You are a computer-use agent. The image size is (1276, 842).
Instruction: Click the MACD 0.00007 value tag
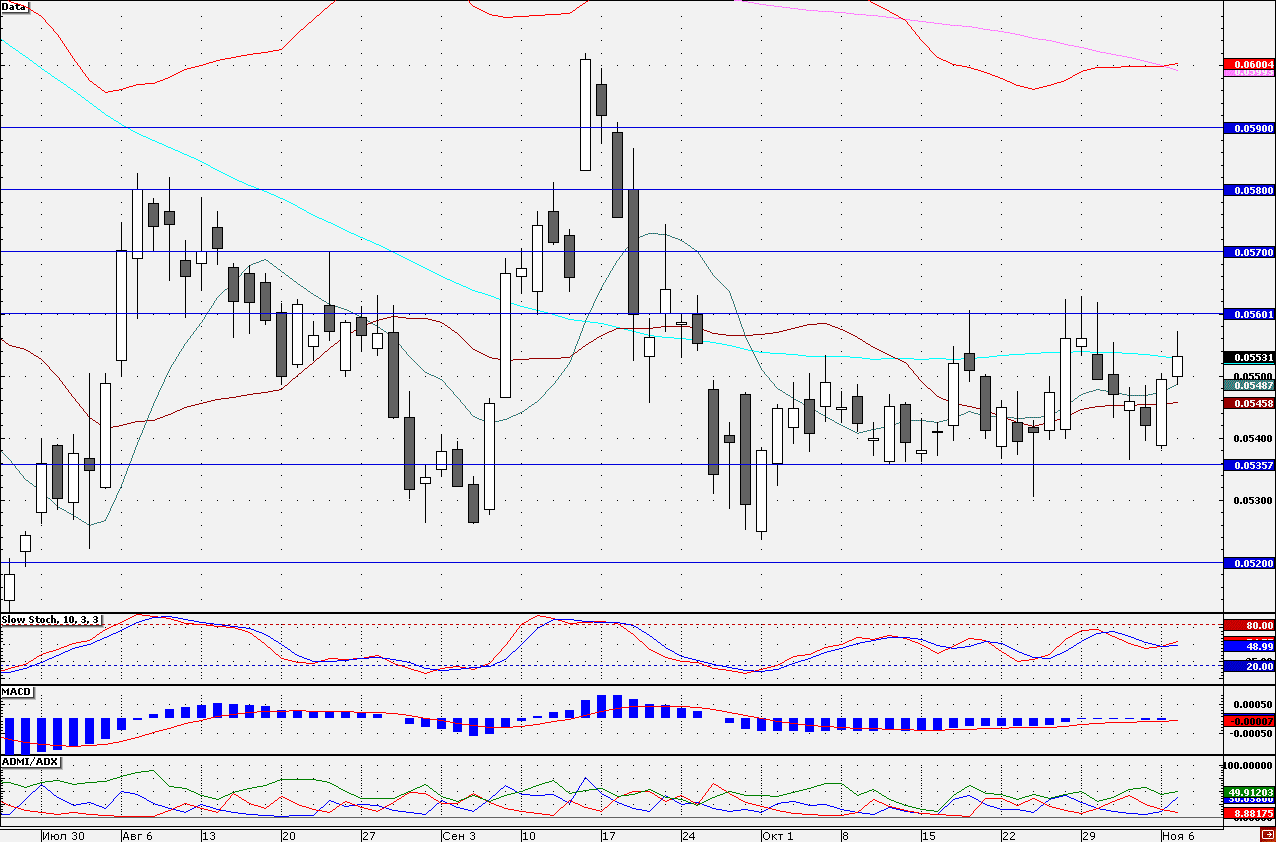click(1250, 721)
